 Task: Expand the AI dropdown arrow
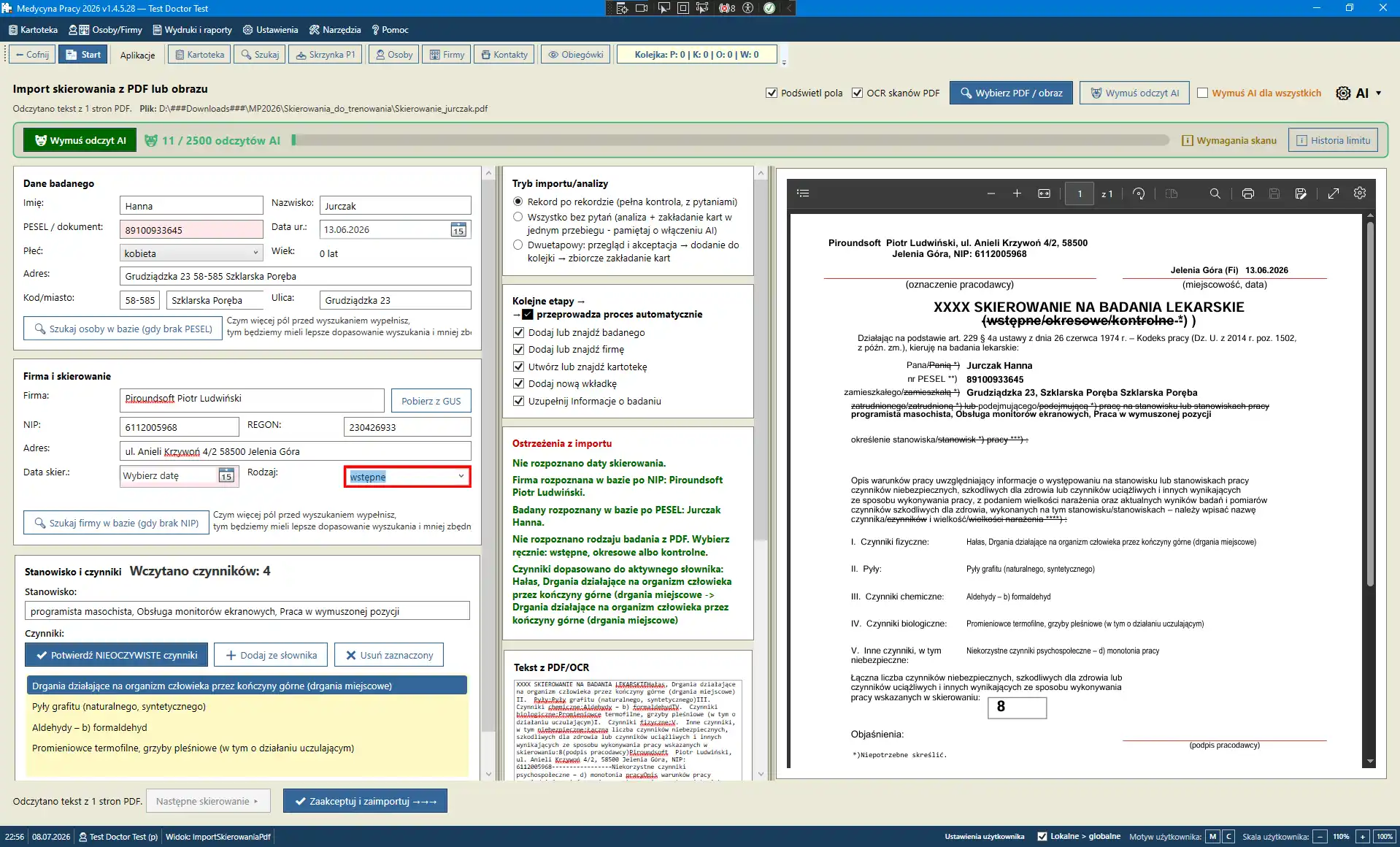(1378, 93)
